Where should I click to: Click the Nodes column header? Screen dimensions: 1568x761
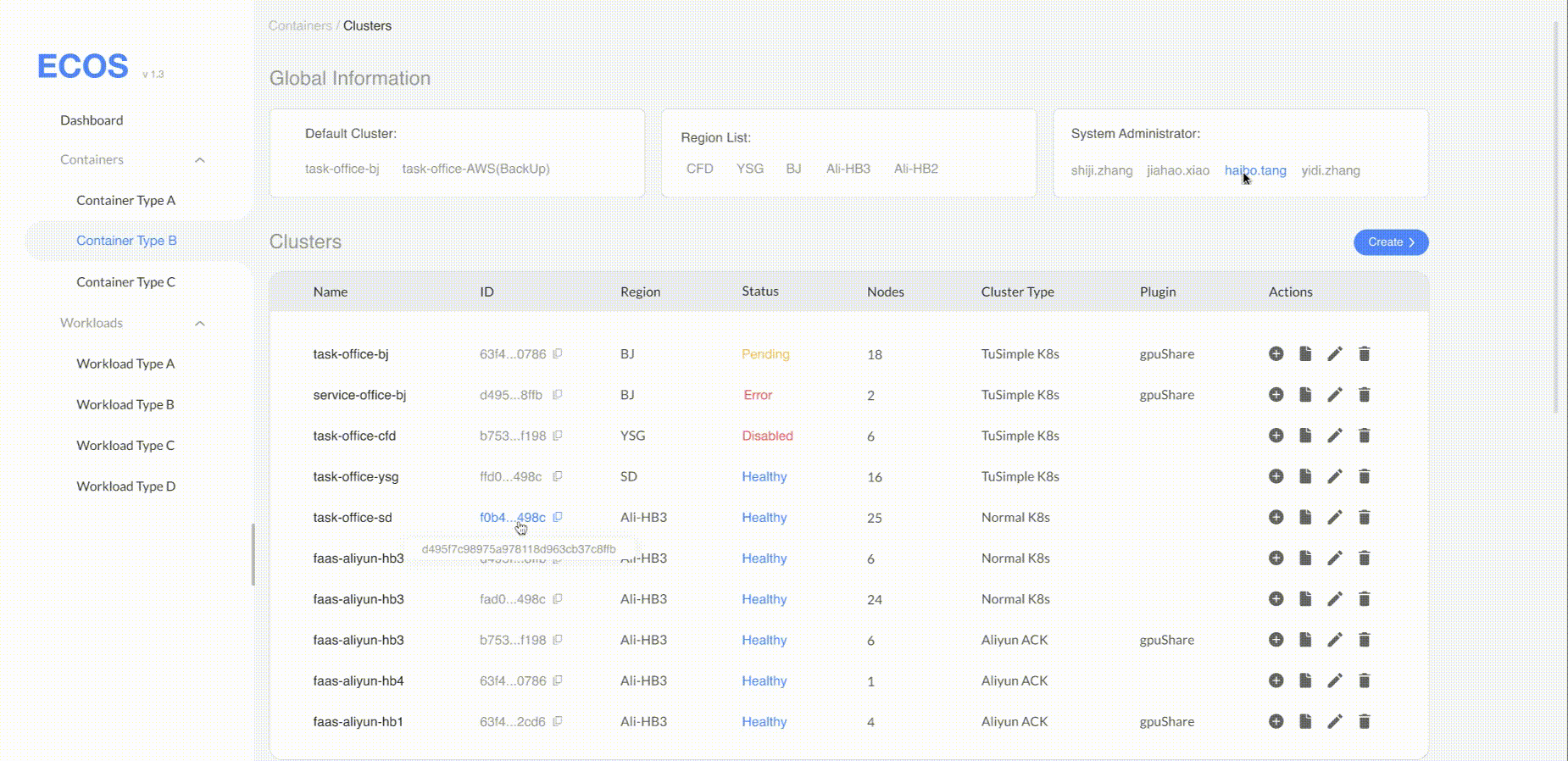point(886,292)
